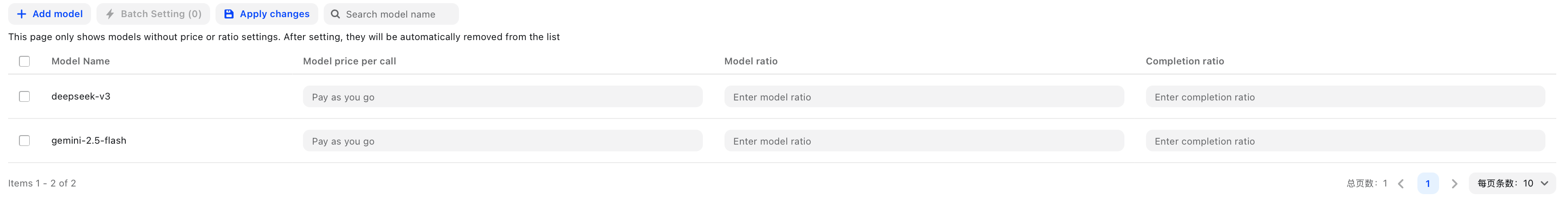Check the deepseek-v3 row checkbox
The width and height of the screenshot is (1568, 209).
[x=24, y=96]
